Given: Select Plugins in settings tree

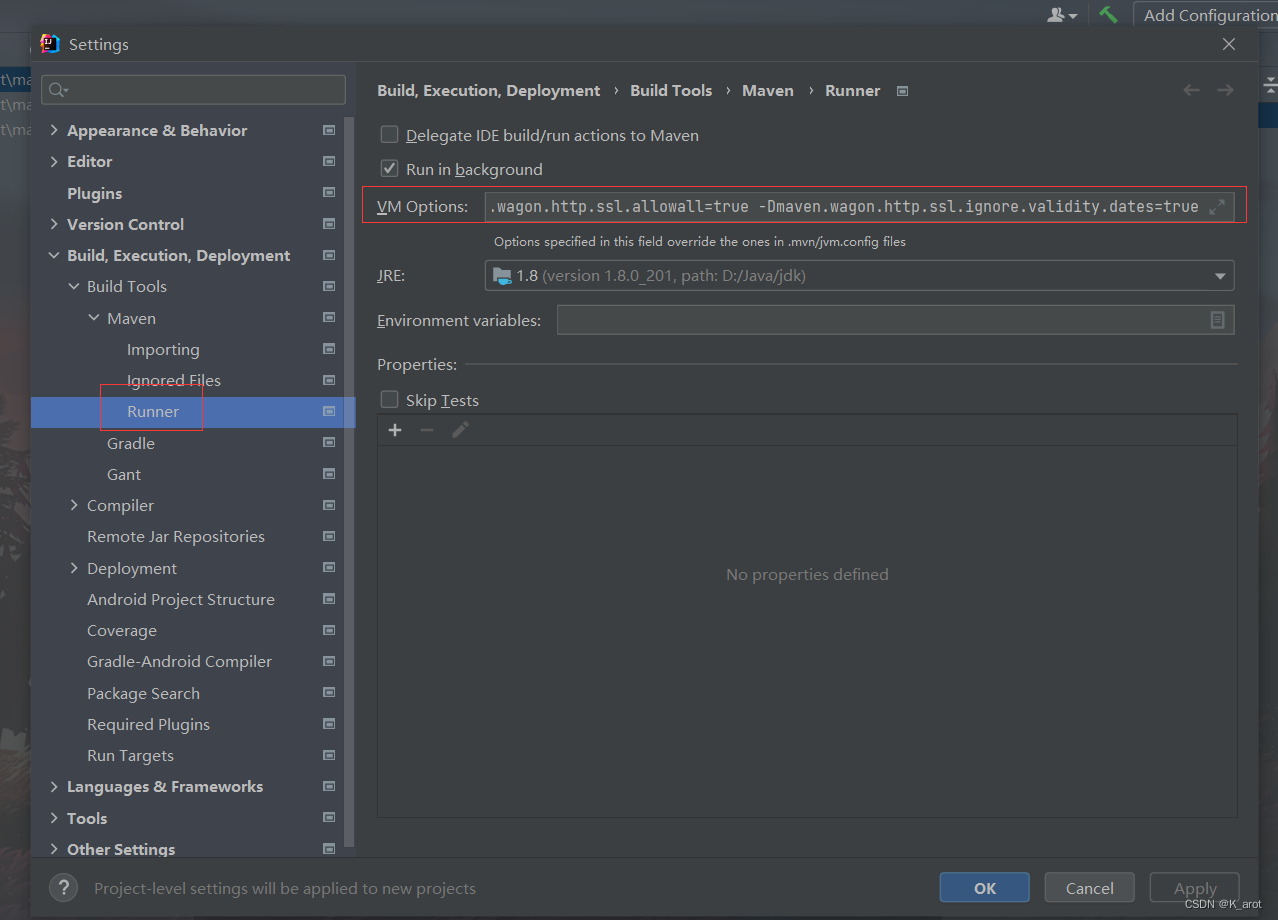Looking at the screenshot, I should click(x=94, y=193).
